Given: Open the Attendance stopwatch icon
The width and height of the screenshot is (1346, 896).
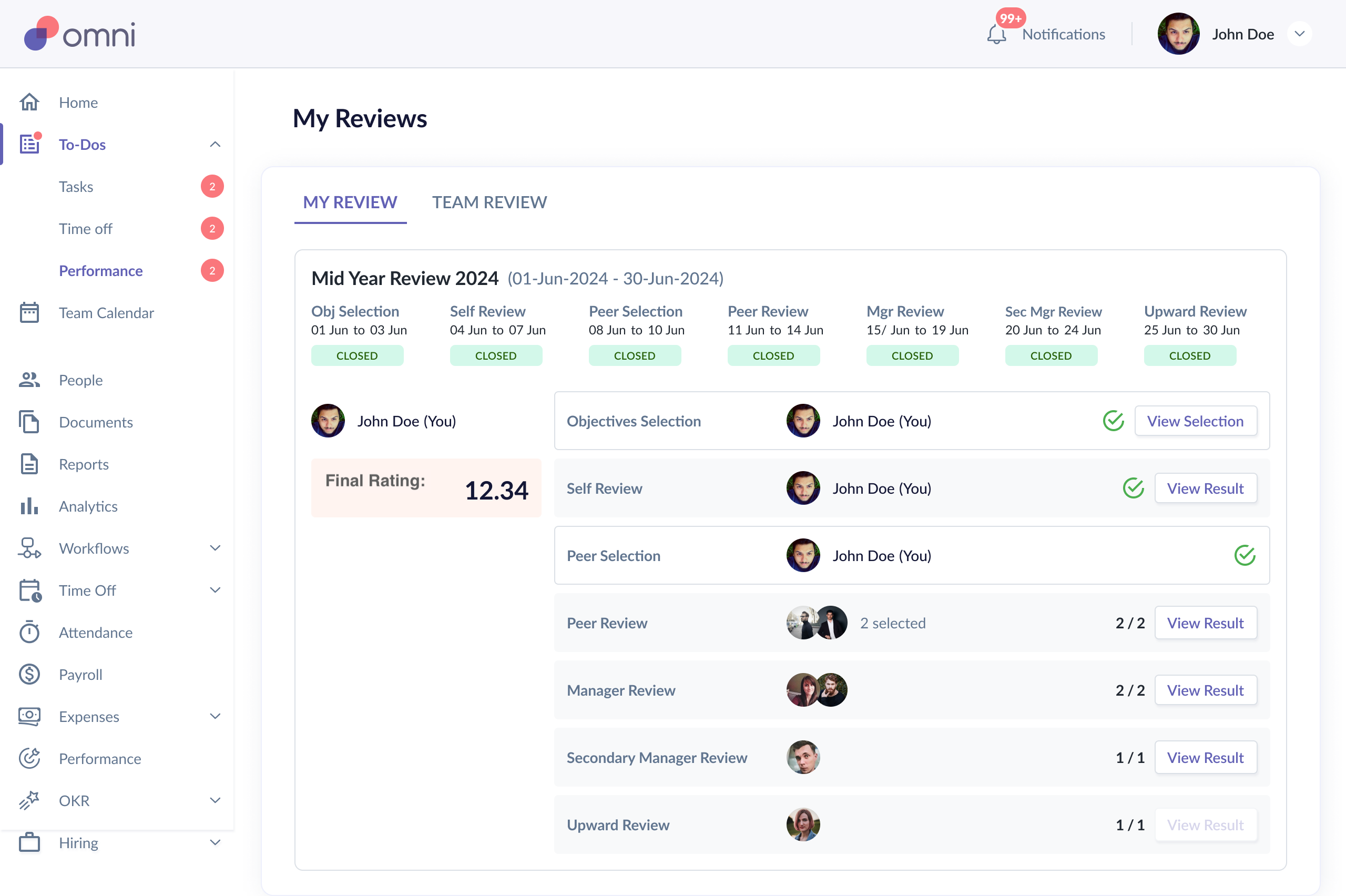Looking at the screenshot, I should click(x=29, y=632).
